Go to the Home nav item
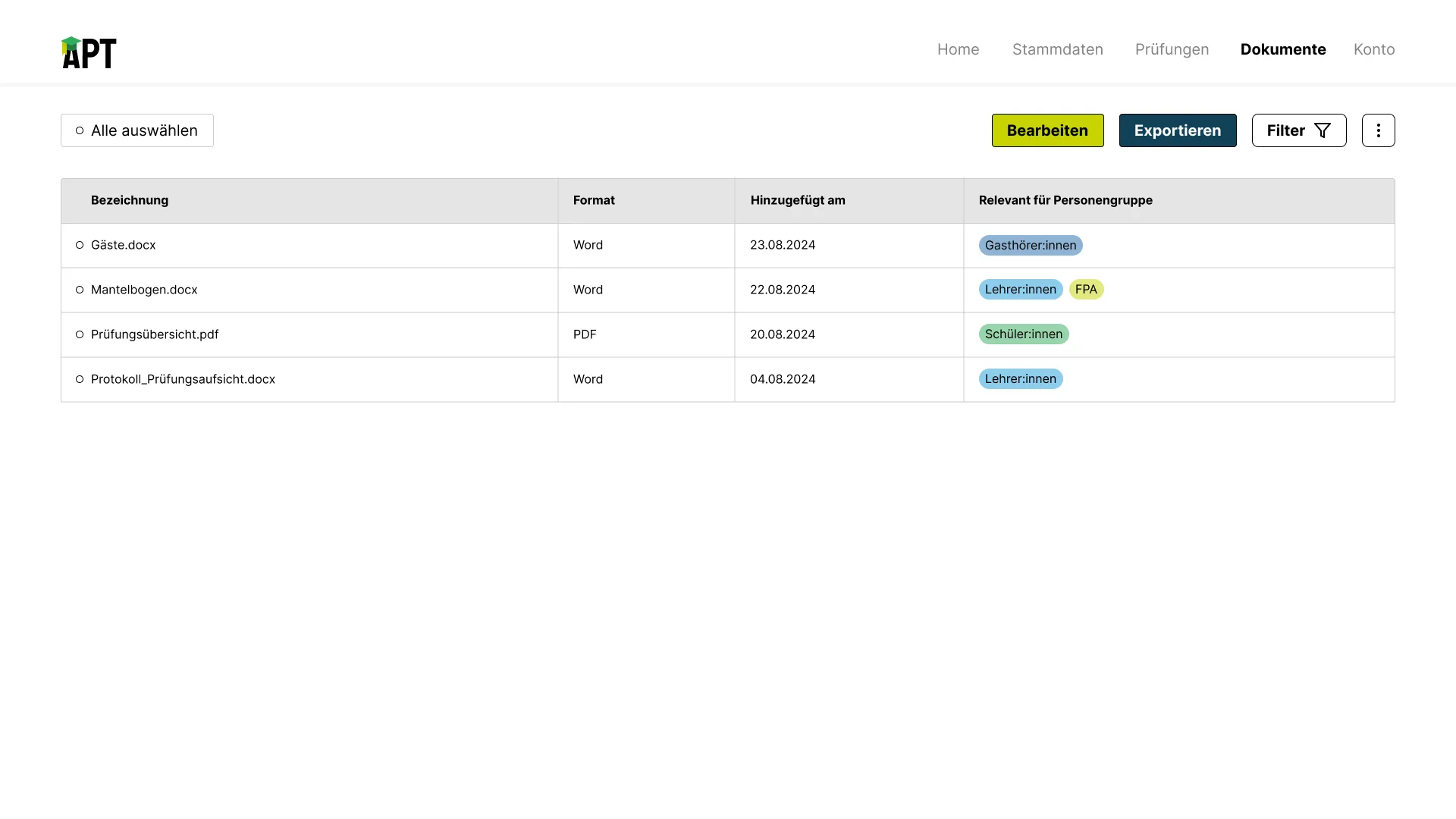This screenshot has width=1456, height=819. point(958,49)
